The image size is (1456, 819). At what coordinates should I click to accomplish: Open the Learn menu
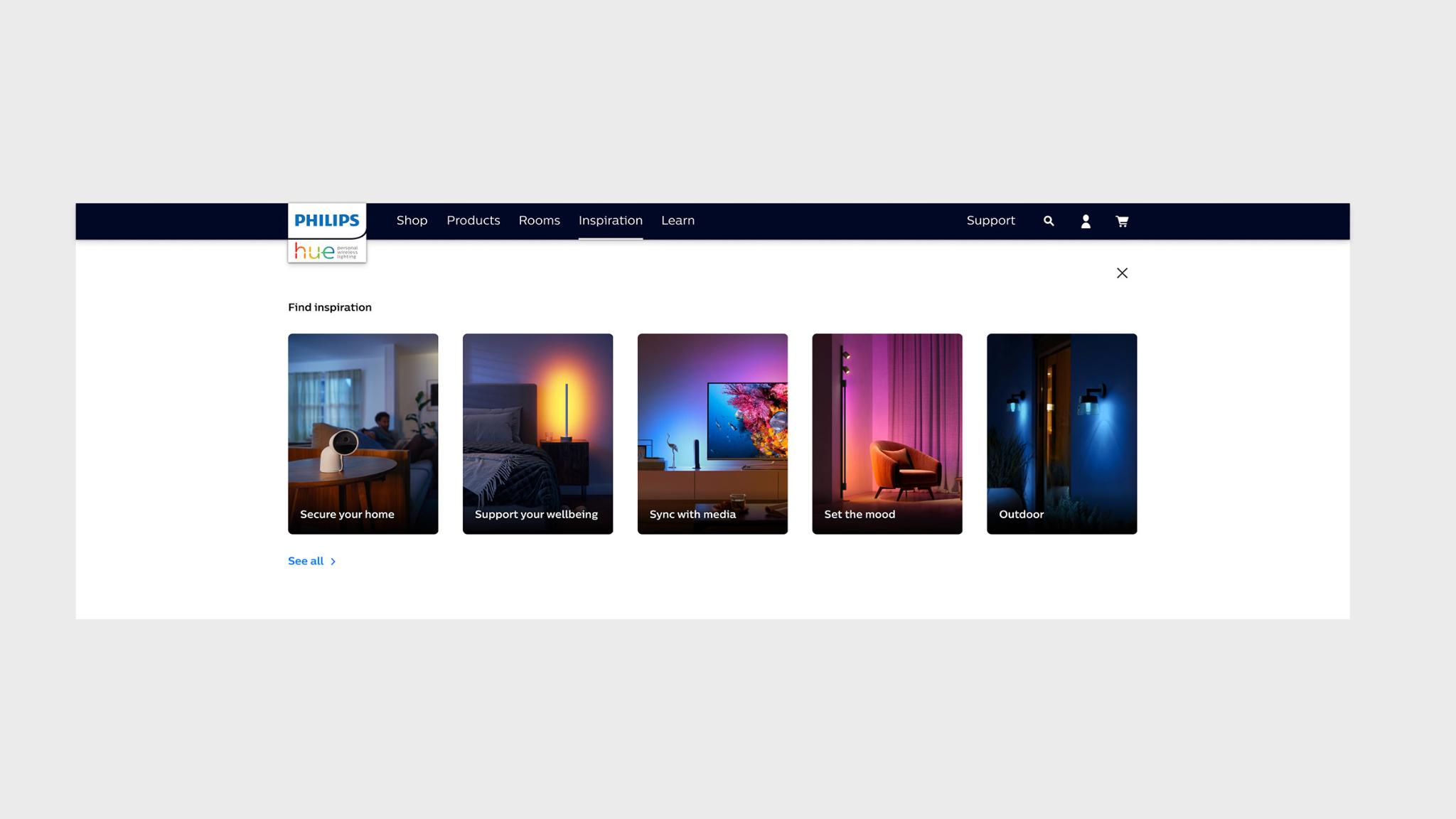678,220
